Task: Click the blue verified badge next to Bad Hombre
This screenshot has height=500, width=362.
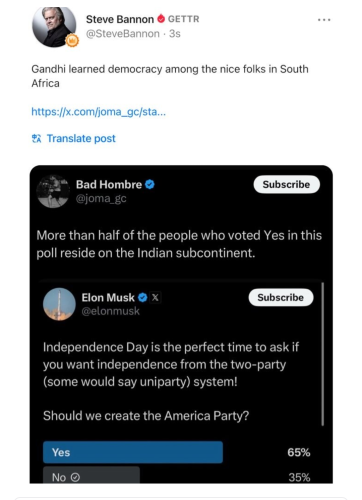Action: tap(150, 184)
